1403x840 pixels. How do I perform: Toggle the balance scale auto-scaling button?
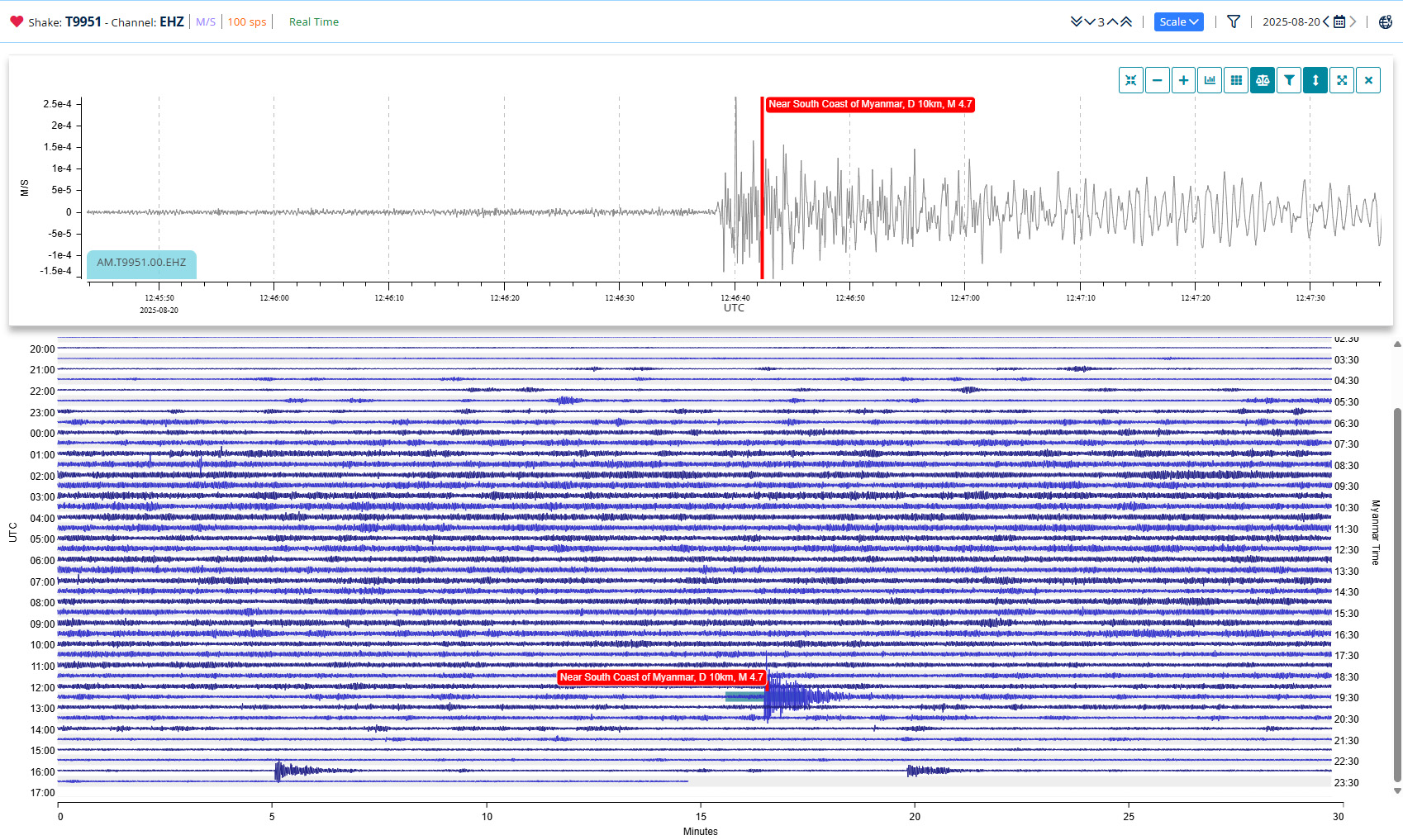tap(1263, 80)
